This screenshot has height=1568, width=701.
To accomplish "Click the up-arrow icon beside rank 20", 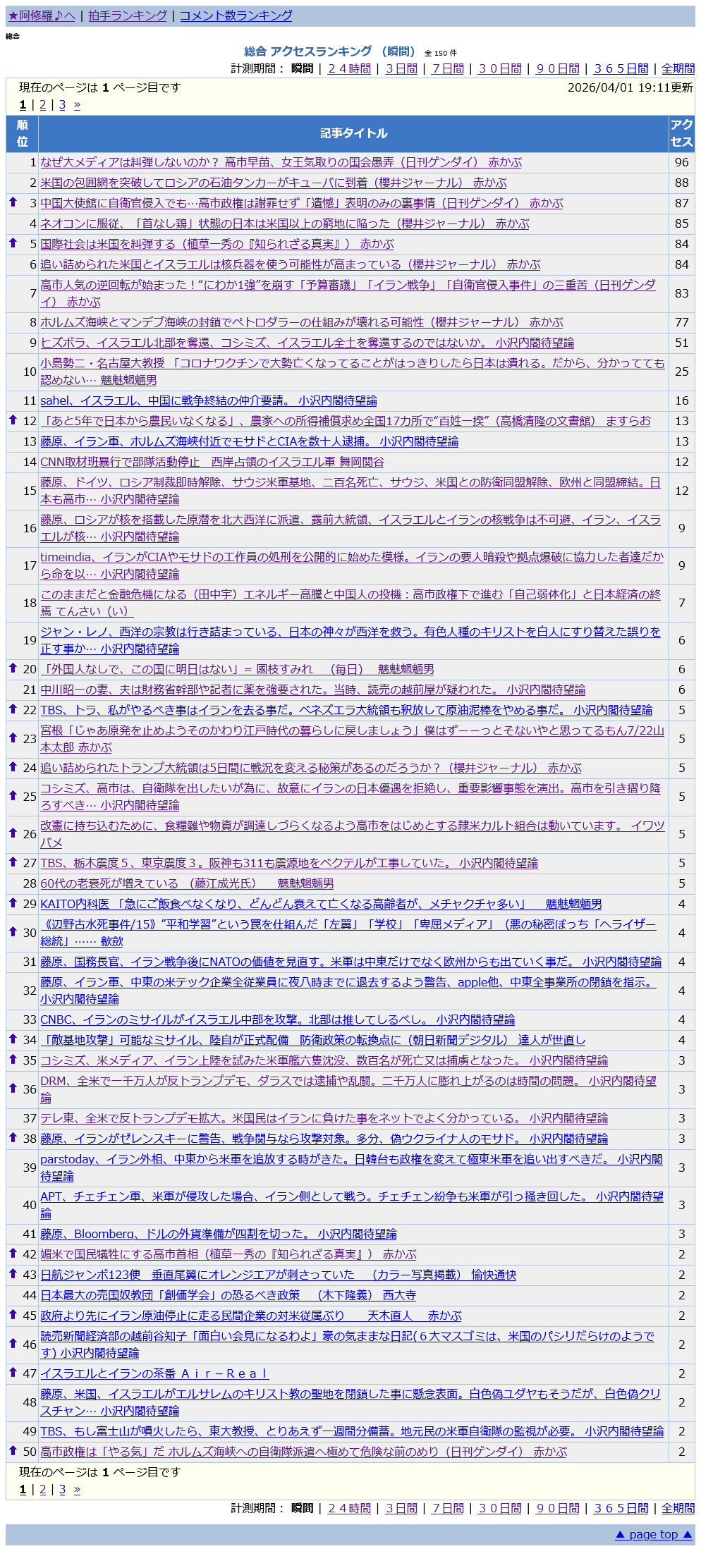I will [x=13, y=668].
